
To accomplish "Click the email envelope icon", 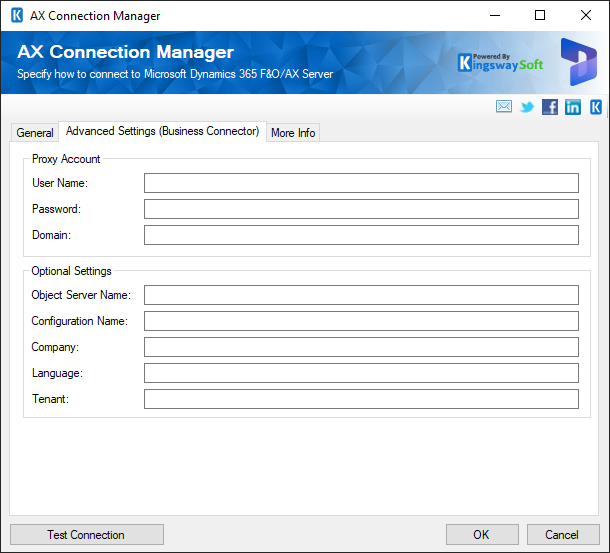I will click(x=504, y=106).
